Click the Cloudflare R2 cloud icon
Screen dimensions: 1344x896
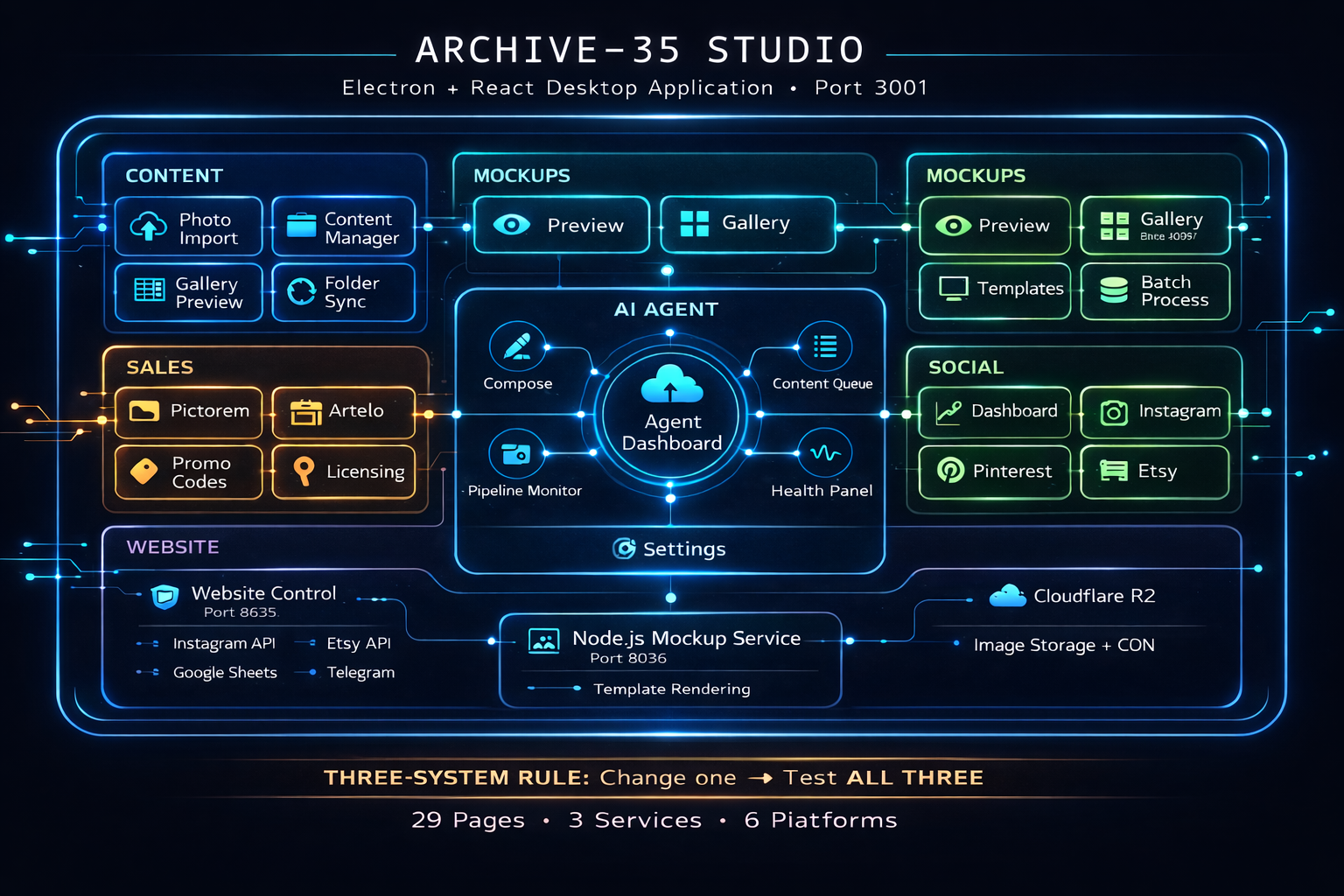point(1007,596)
